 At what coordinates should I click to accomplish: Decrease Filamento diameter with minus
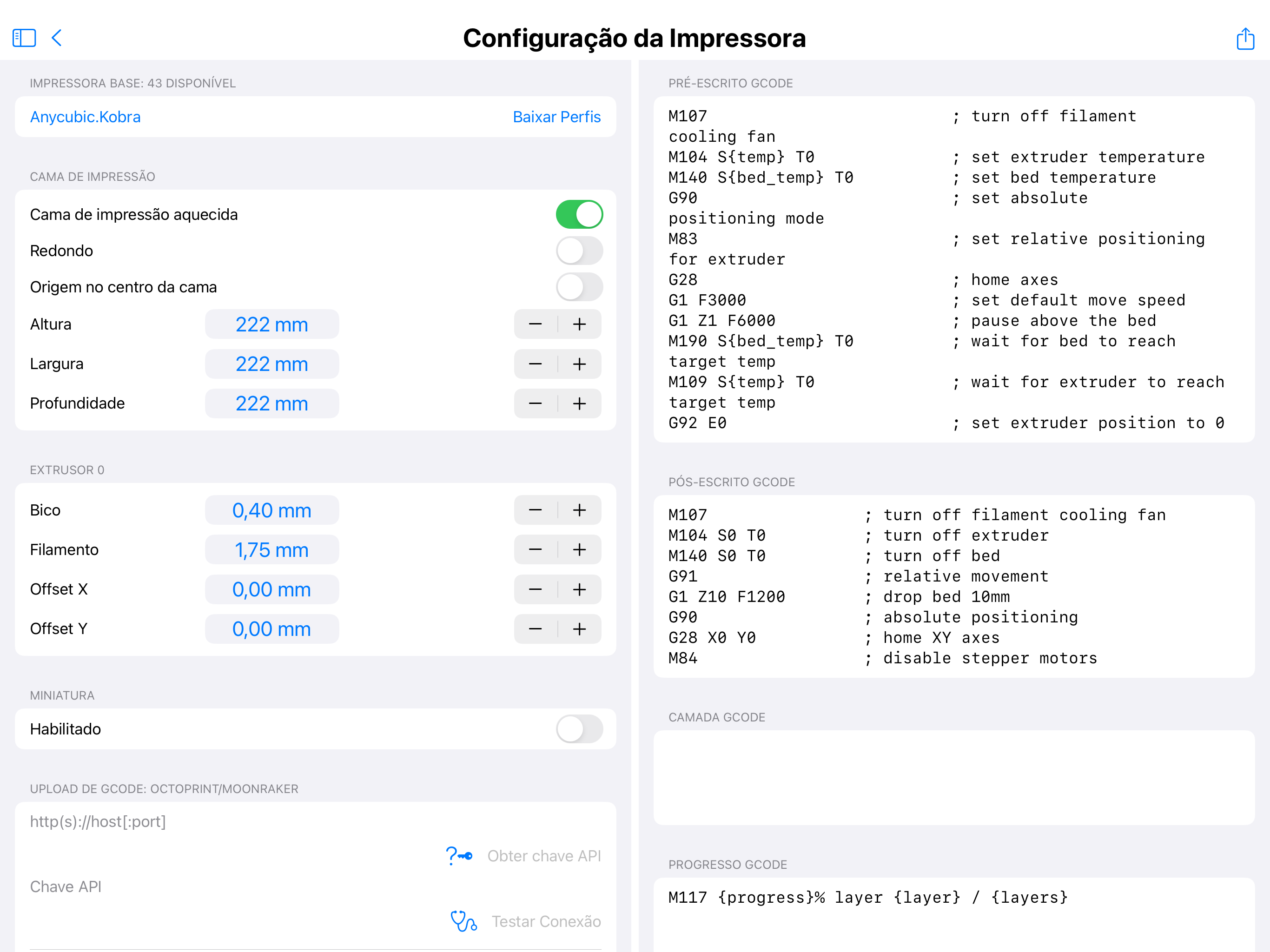tap(535, 549)
